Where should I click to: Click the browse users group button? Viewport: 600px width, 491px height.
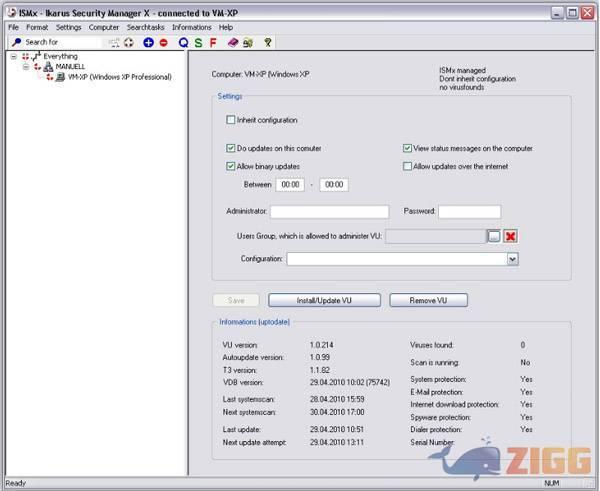(x=494, y=236)
